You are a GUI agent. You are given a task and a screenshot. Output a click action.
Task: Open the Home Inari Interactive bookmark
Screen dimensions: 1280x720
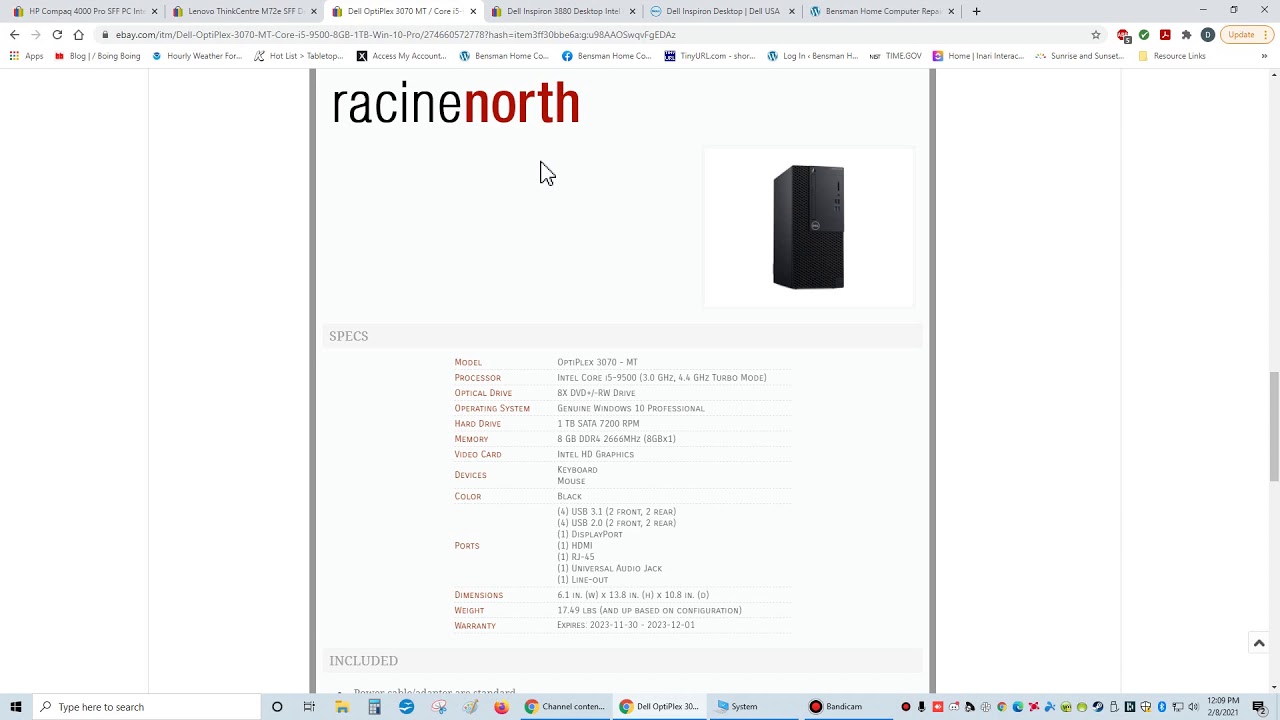click(x=979, y=56)
